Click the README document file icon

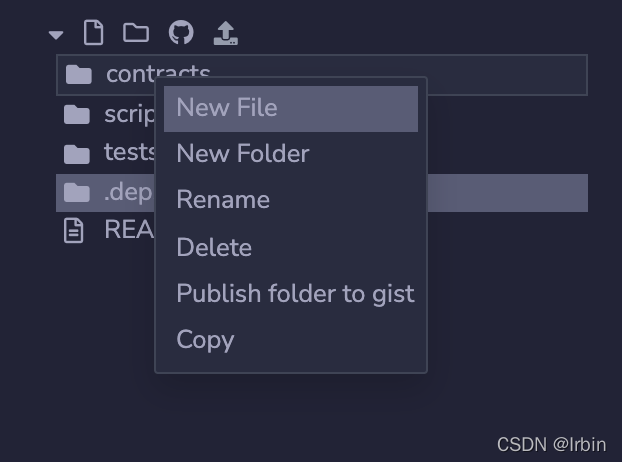[74, 231]
